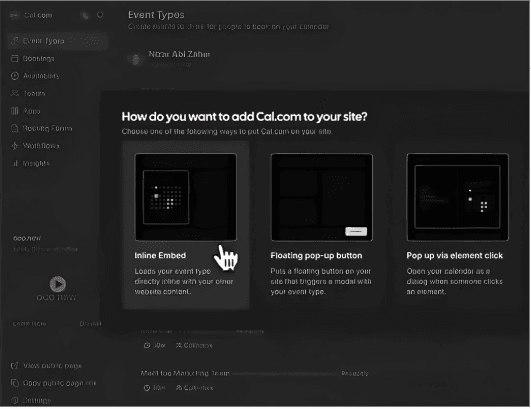The image size is (531, 409).
Task: Click the Collective badge in the Marketing Team row
Action: pos(194,388)
